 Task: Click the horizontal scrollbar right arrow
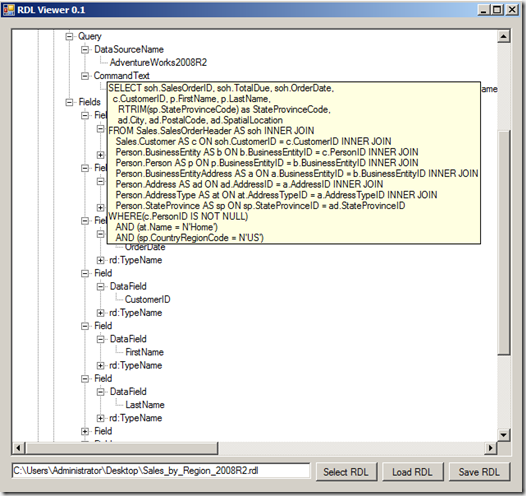pos(491,448)
